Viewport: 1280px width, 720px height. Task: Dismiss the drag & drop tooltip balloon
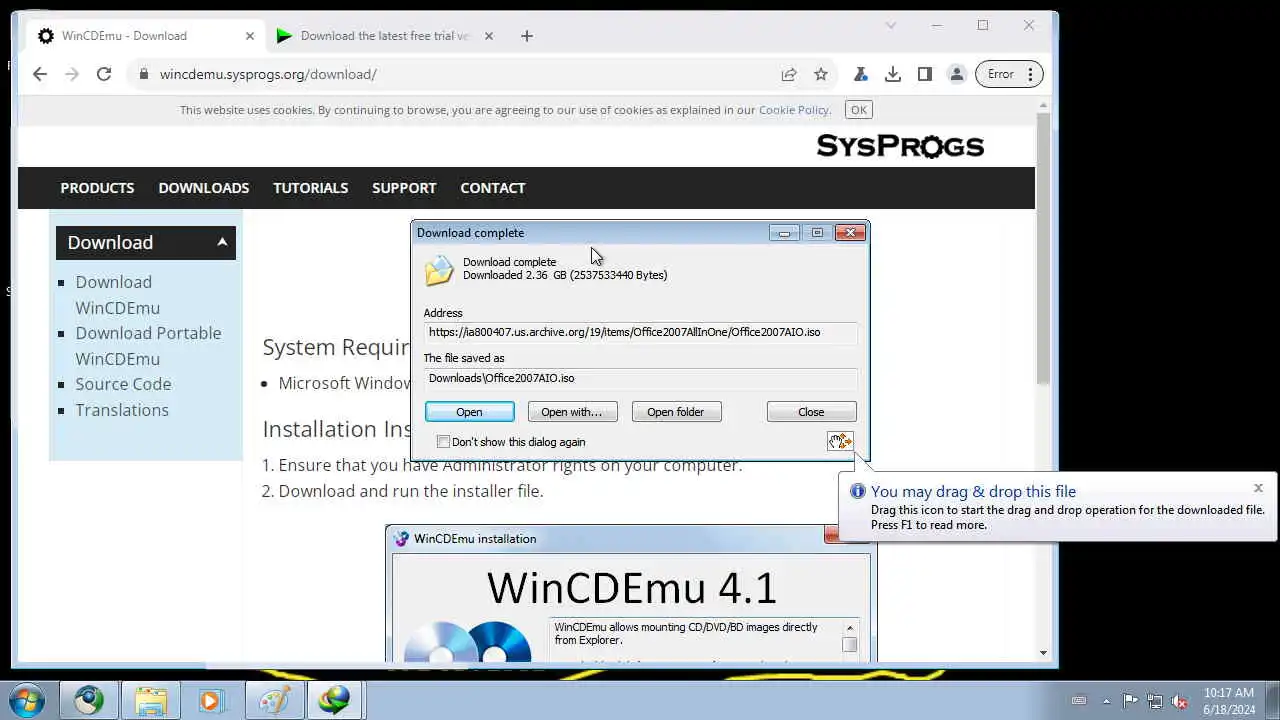[x=1258, y=488]
